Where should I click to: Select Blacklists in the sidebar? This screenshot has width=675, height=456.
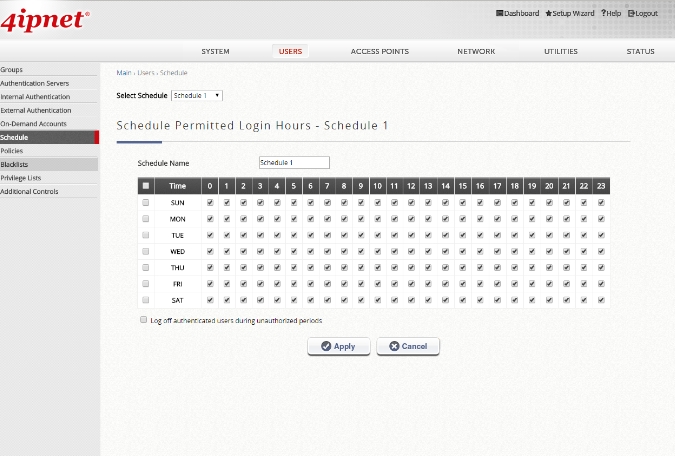point(13,164)
